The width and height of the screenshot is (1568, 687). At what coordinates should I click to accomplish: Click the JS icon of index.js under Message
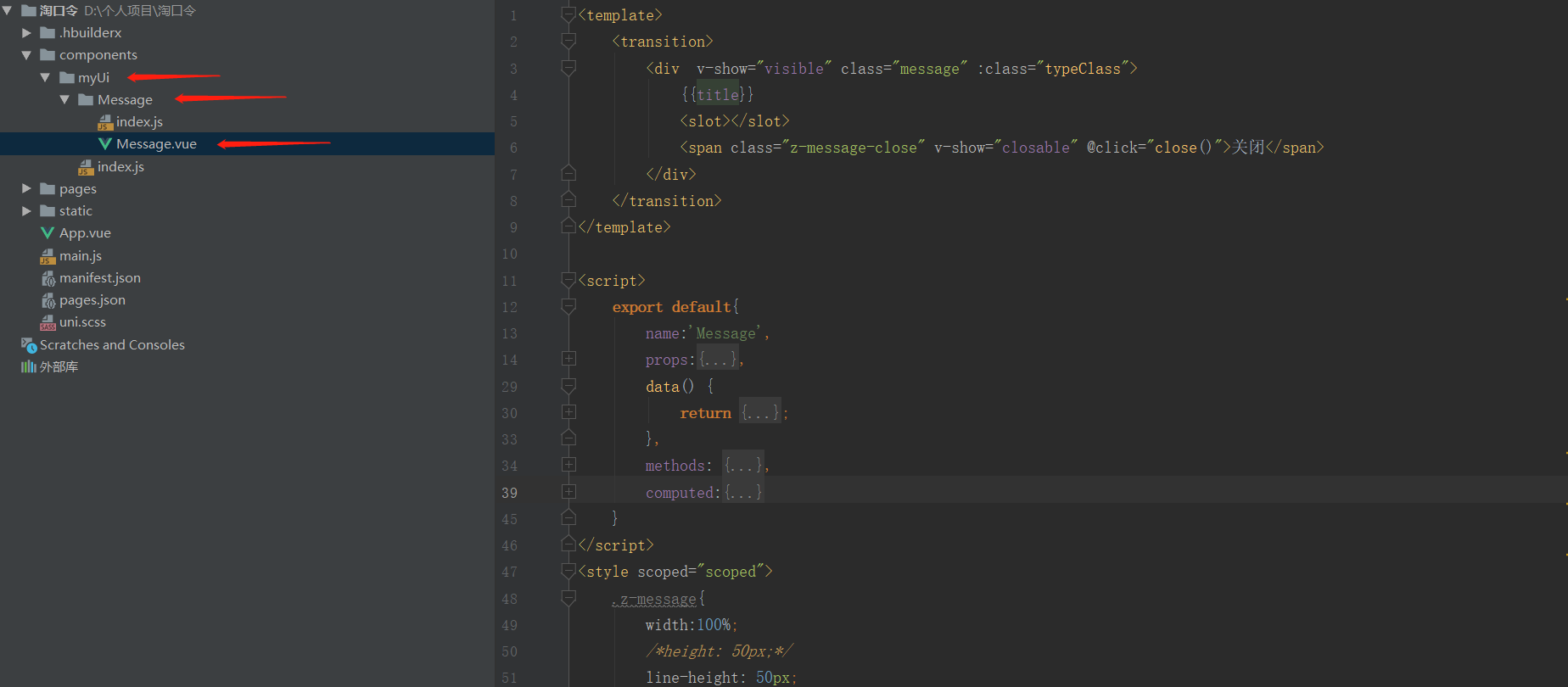pos(105,122)
